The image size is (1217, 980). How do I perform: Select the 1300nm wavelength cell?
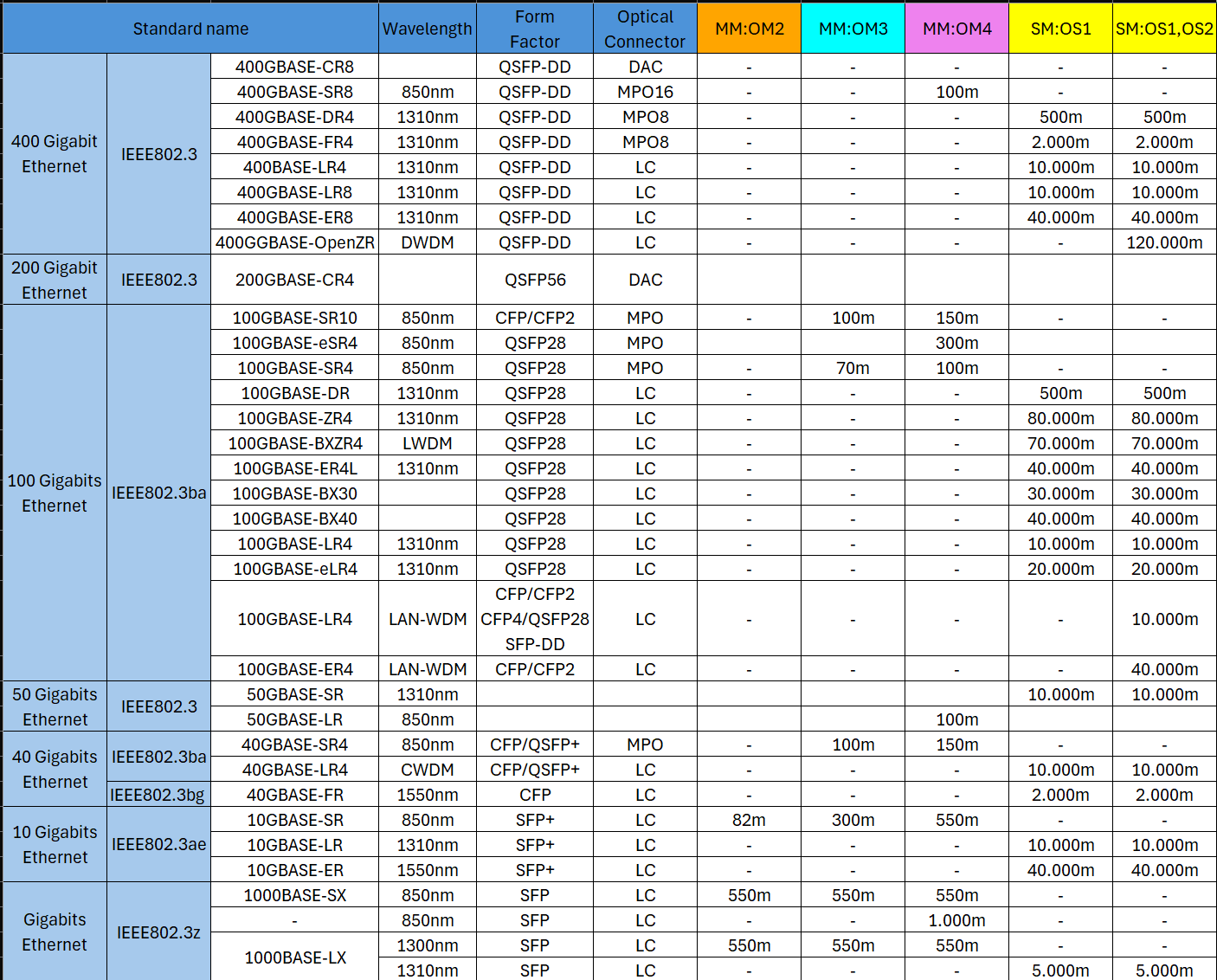click(428, 945)
